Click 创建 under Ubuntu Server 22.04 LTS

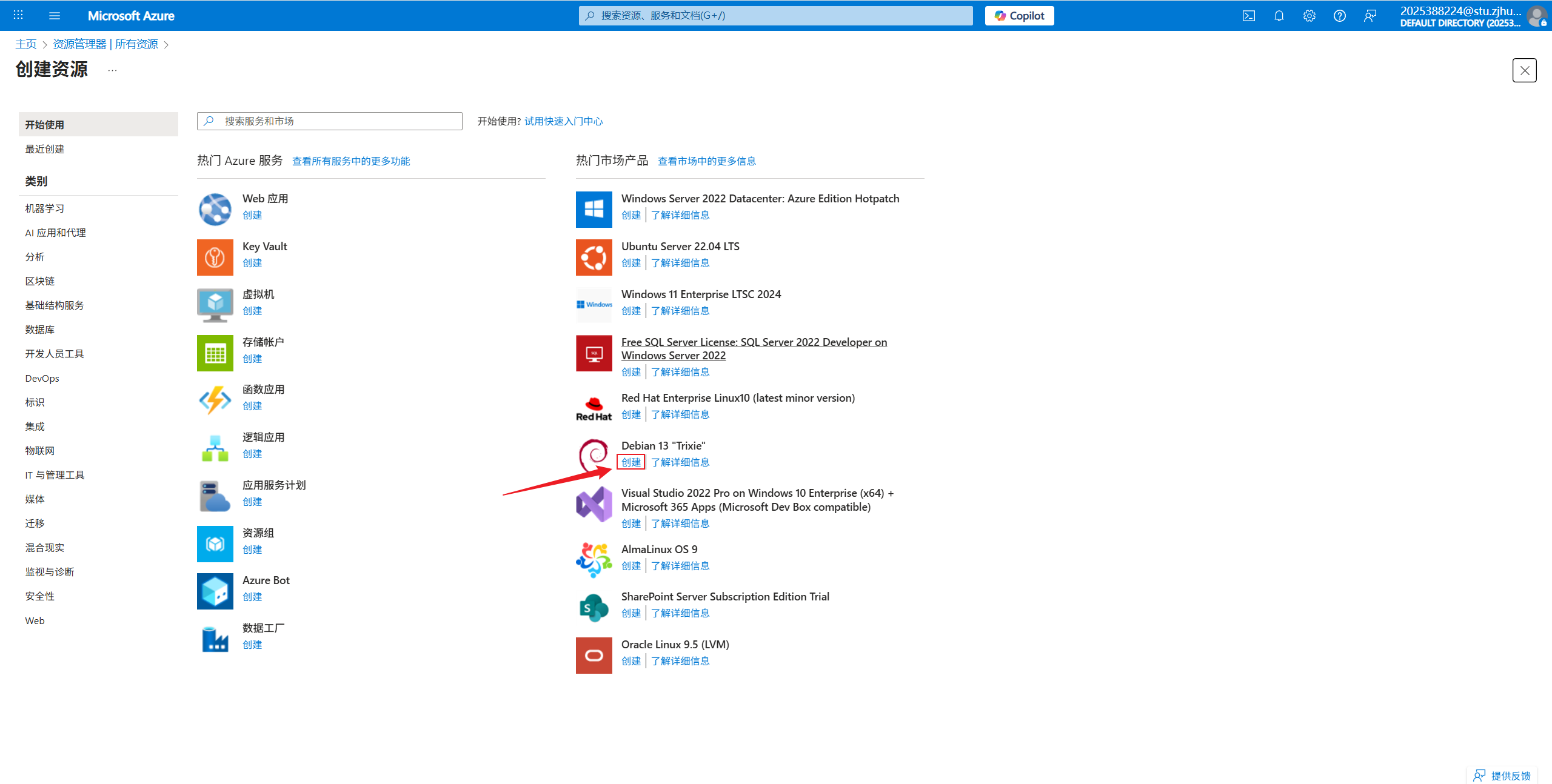point(631,263)
